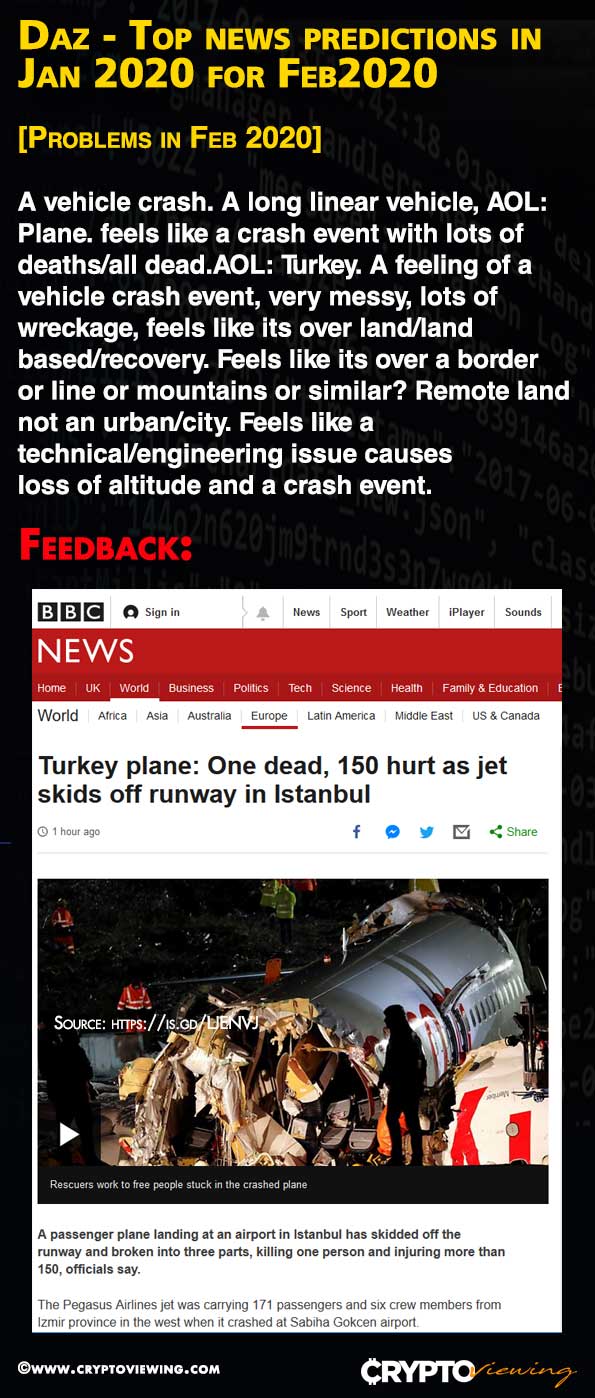
Task: Share article via Twitter bird icon
Action: click(x=427, y=831)
